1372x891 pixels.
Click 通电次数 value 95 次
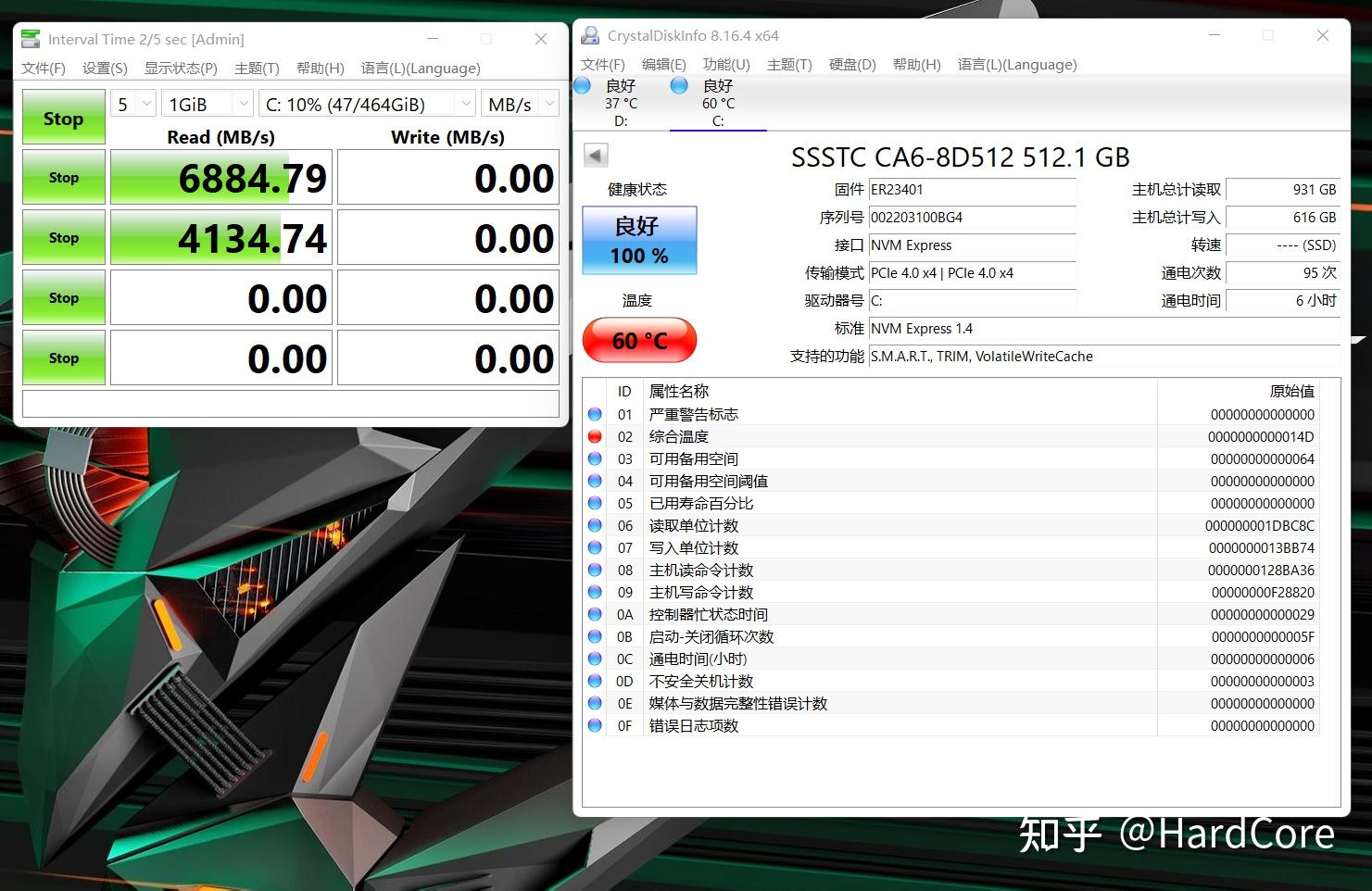coord(1283,273)
